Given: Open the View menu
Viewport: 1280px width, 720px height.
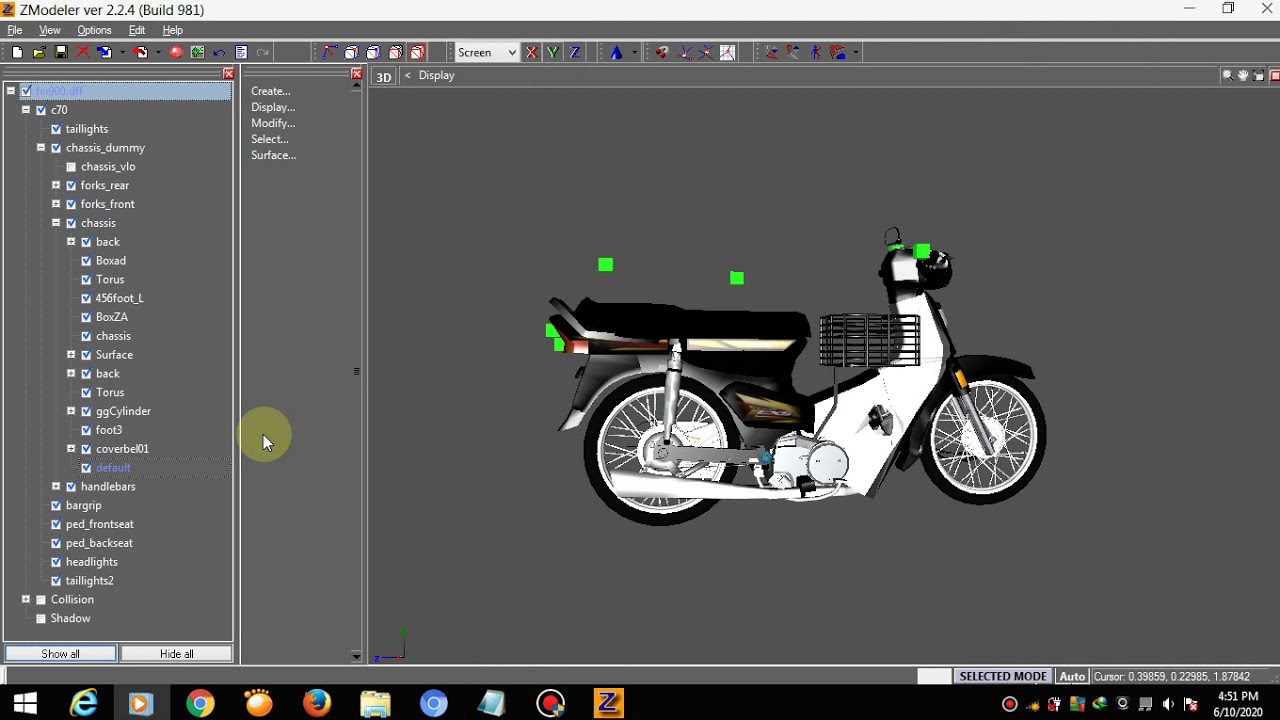Looking at the screenshot, I should coord(50,30).
